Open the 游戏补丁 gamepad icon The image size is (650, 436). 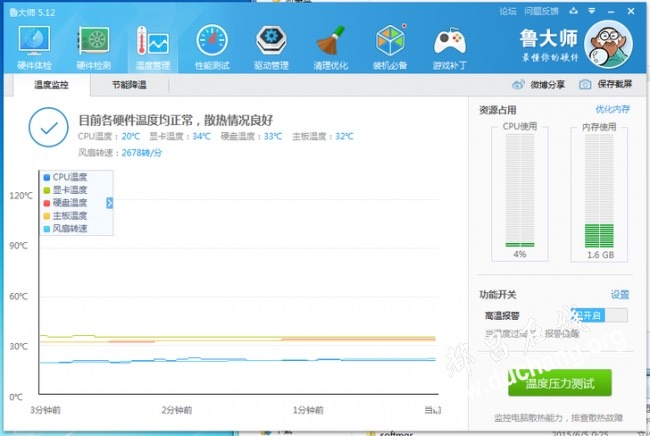[x=449, y=47]
